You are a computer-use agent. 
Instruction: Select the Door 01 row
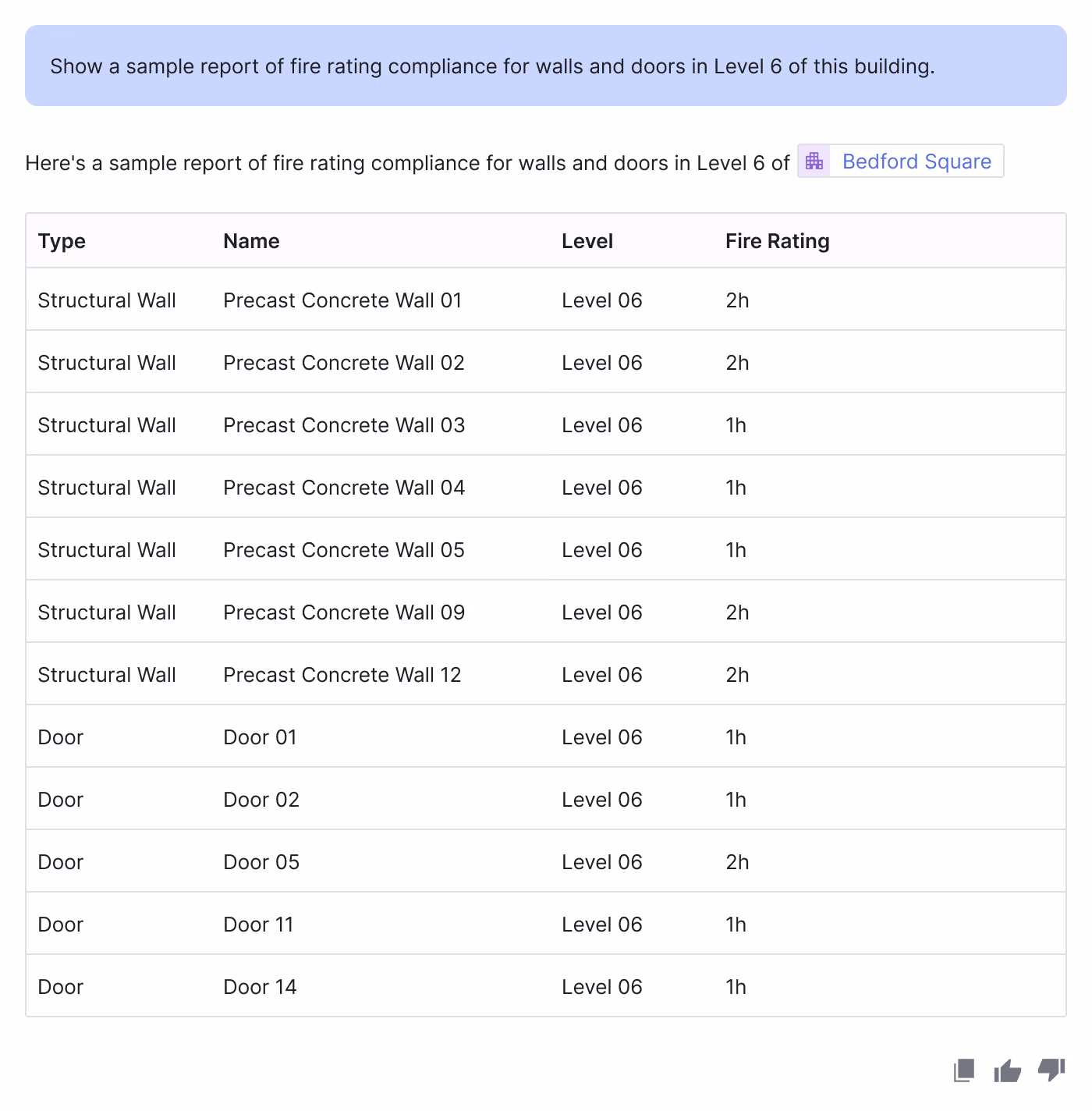click(x=546, y=737)
